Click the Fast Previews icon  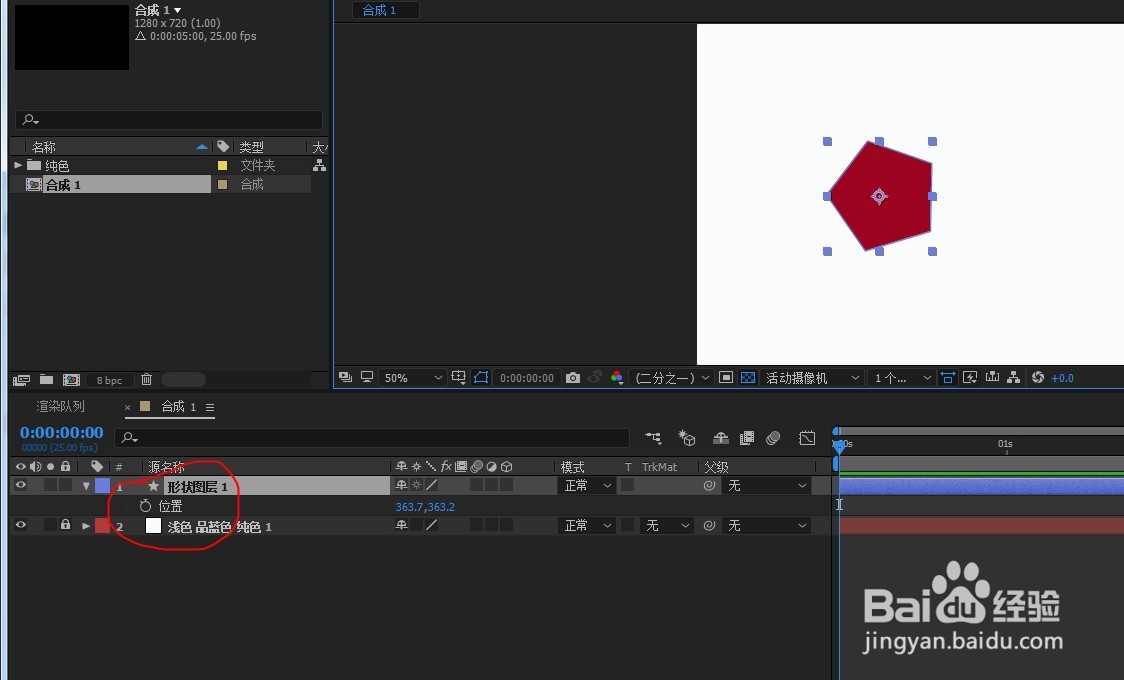click(x=970, y=377)
